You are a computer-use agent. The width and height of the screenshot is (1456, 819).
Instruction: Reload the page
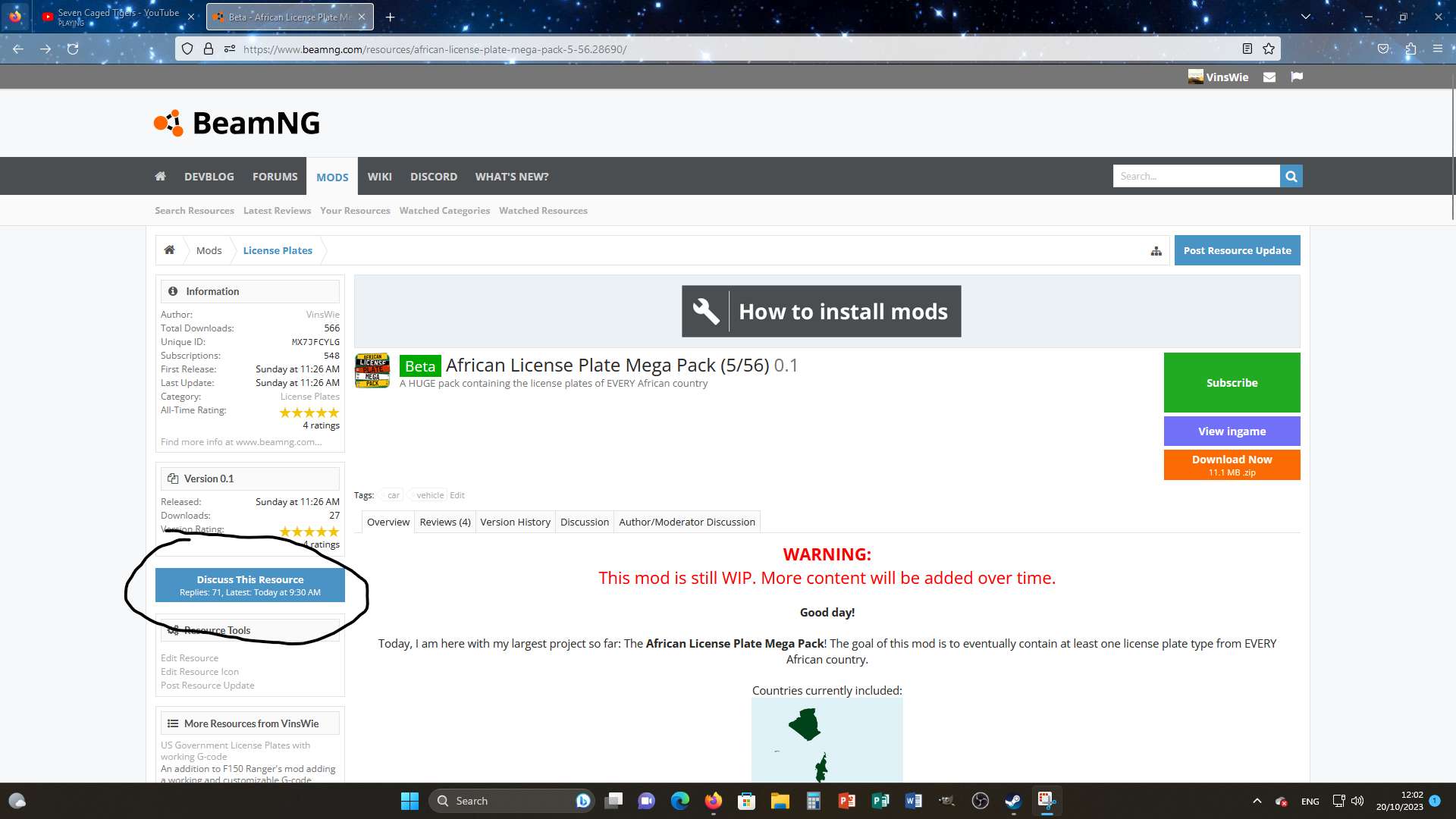pos(73,49)
